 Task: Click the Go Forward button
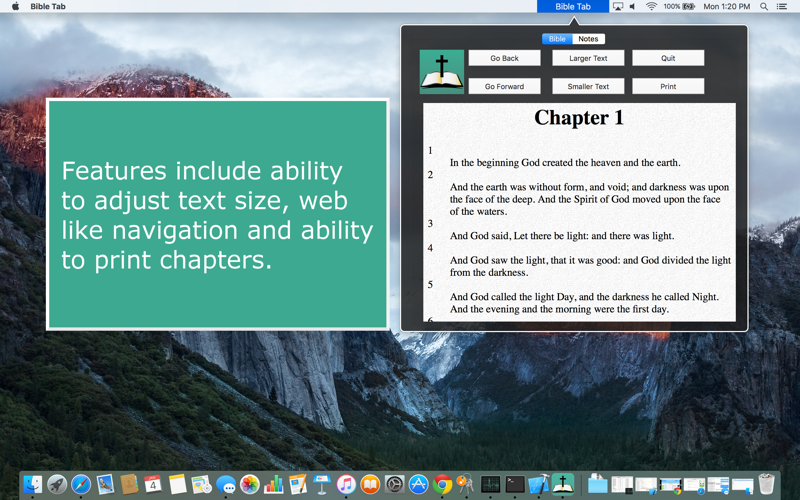point(504,86)
